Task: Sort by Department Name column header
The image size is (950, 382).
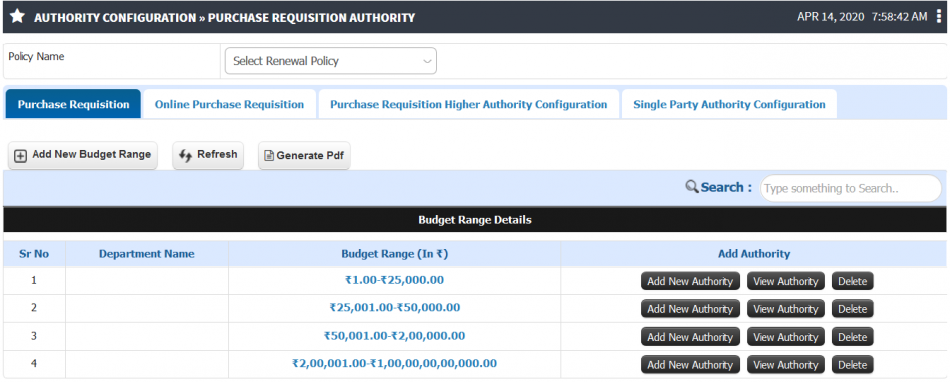Action: 147,254
